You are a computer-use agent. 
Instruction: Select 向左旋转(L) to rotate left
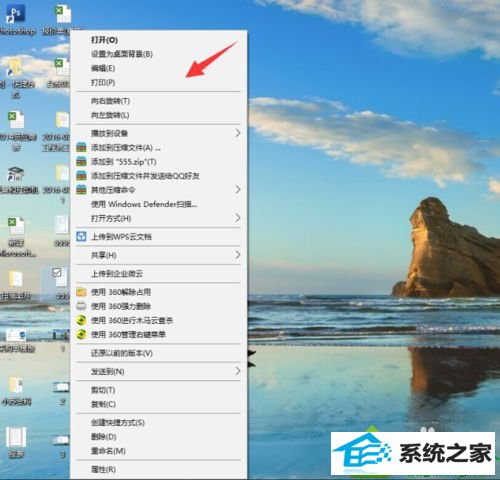point(110,115)
